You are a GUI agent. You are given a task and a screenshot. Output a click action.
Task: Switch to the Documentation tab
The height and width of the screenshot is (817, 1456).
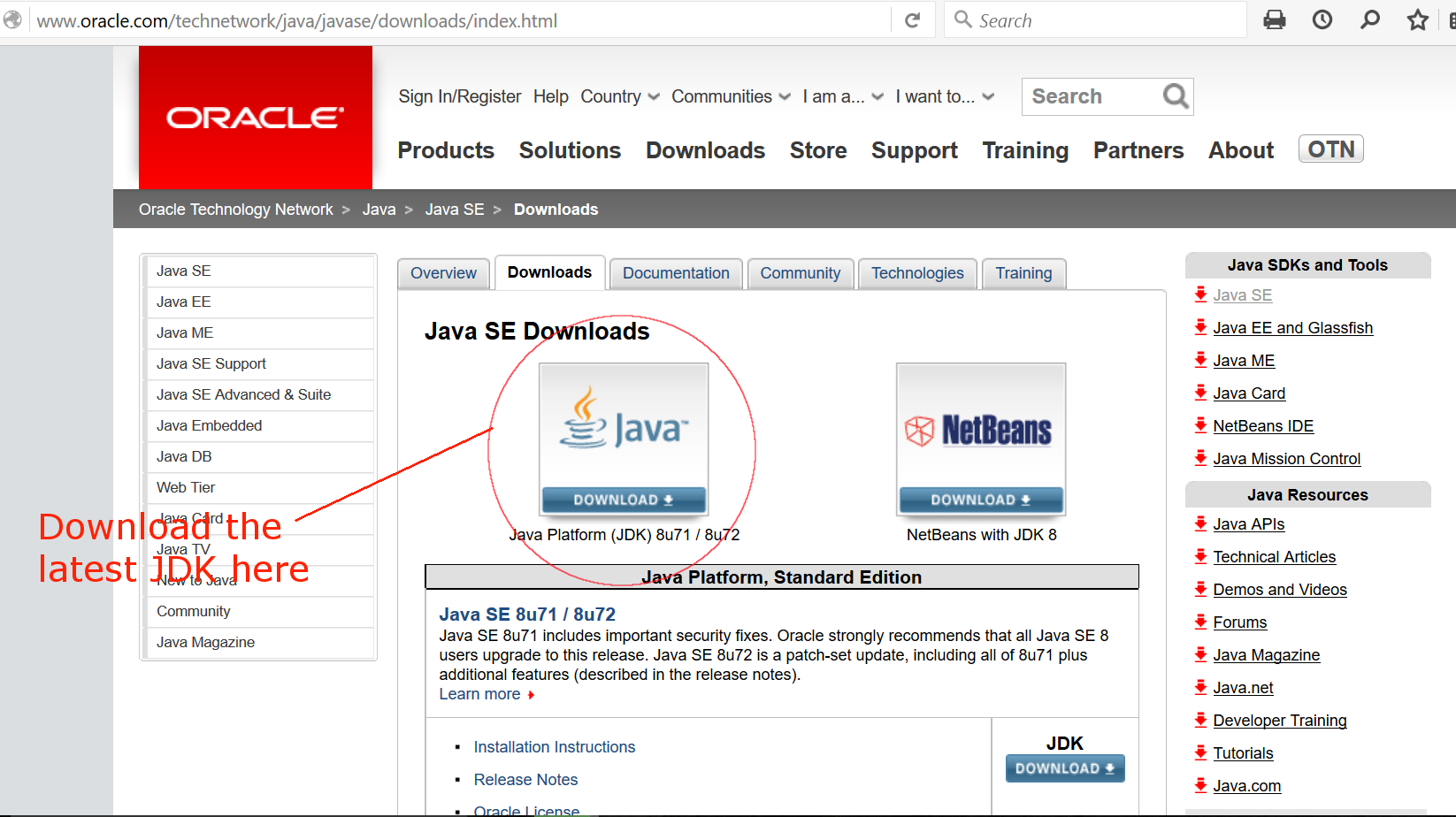click(x=675, y=273)
